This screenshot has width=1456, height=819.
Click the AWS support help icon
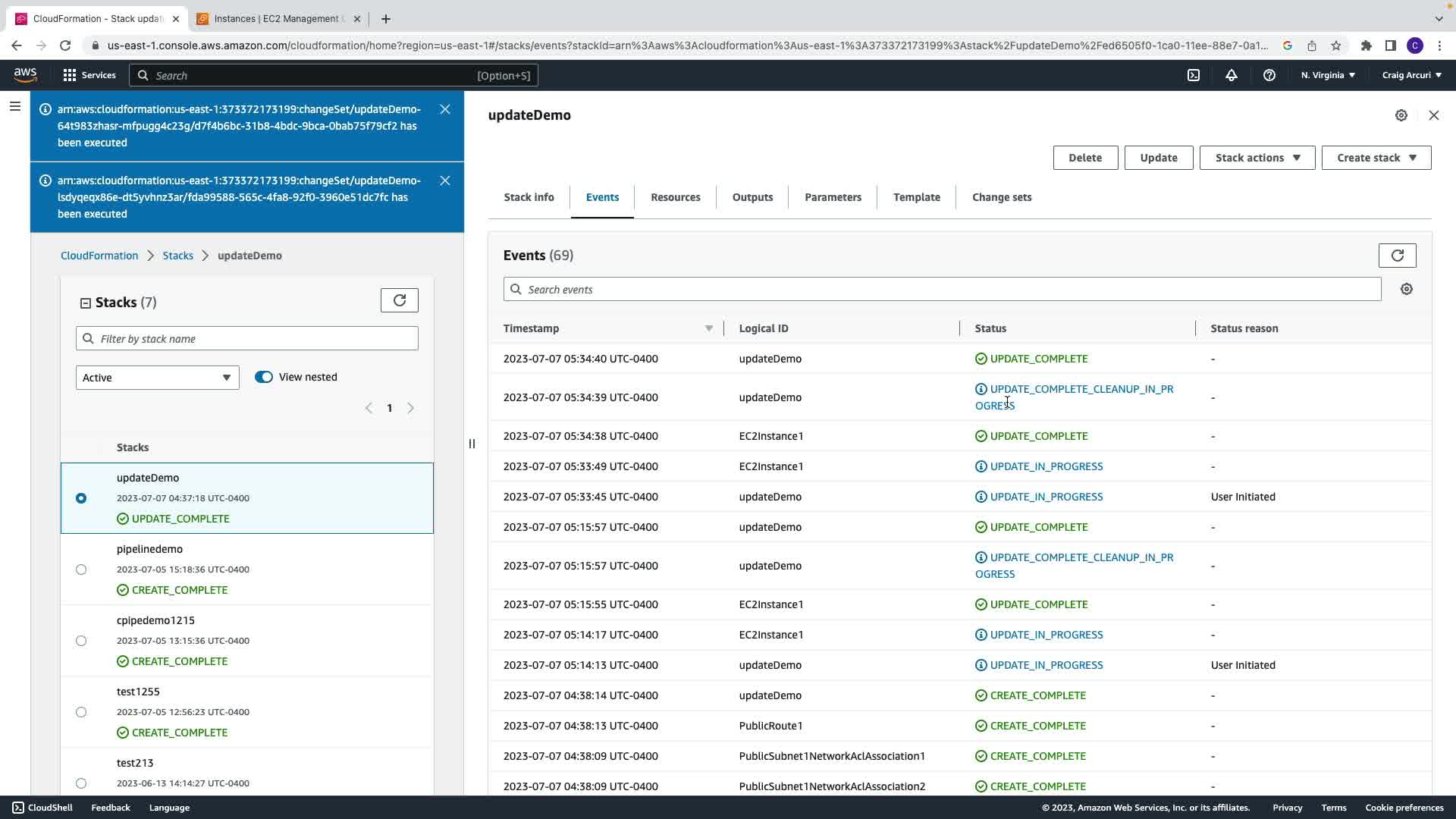coord(1269,75)
